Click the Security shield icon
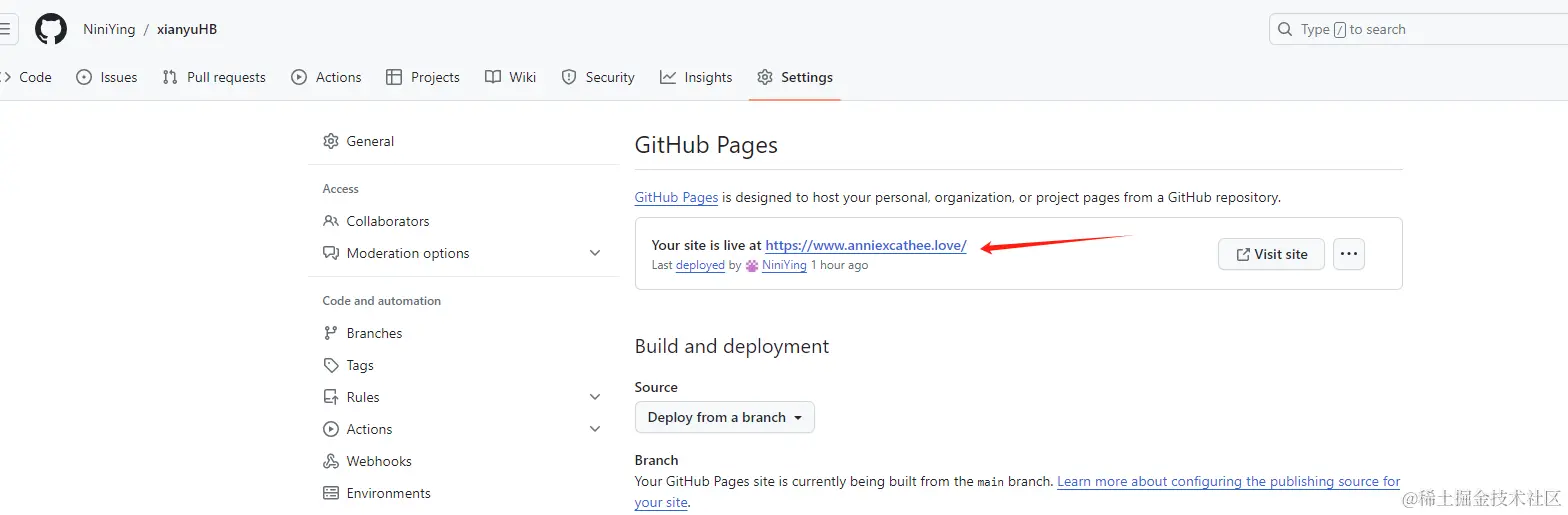 point(569,77)
